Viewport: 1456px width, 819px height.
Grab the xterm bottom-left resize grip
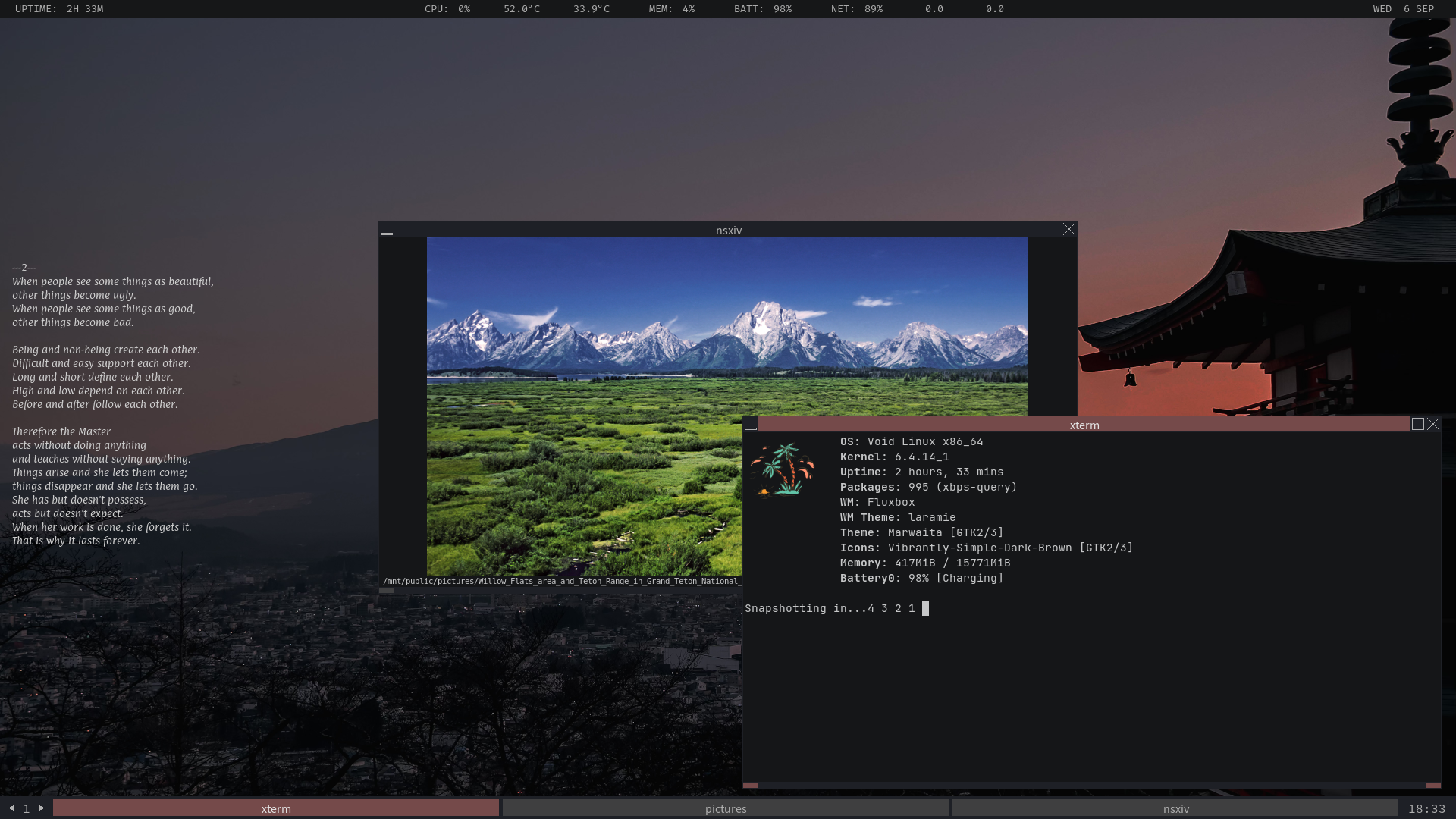coord(751,786)
